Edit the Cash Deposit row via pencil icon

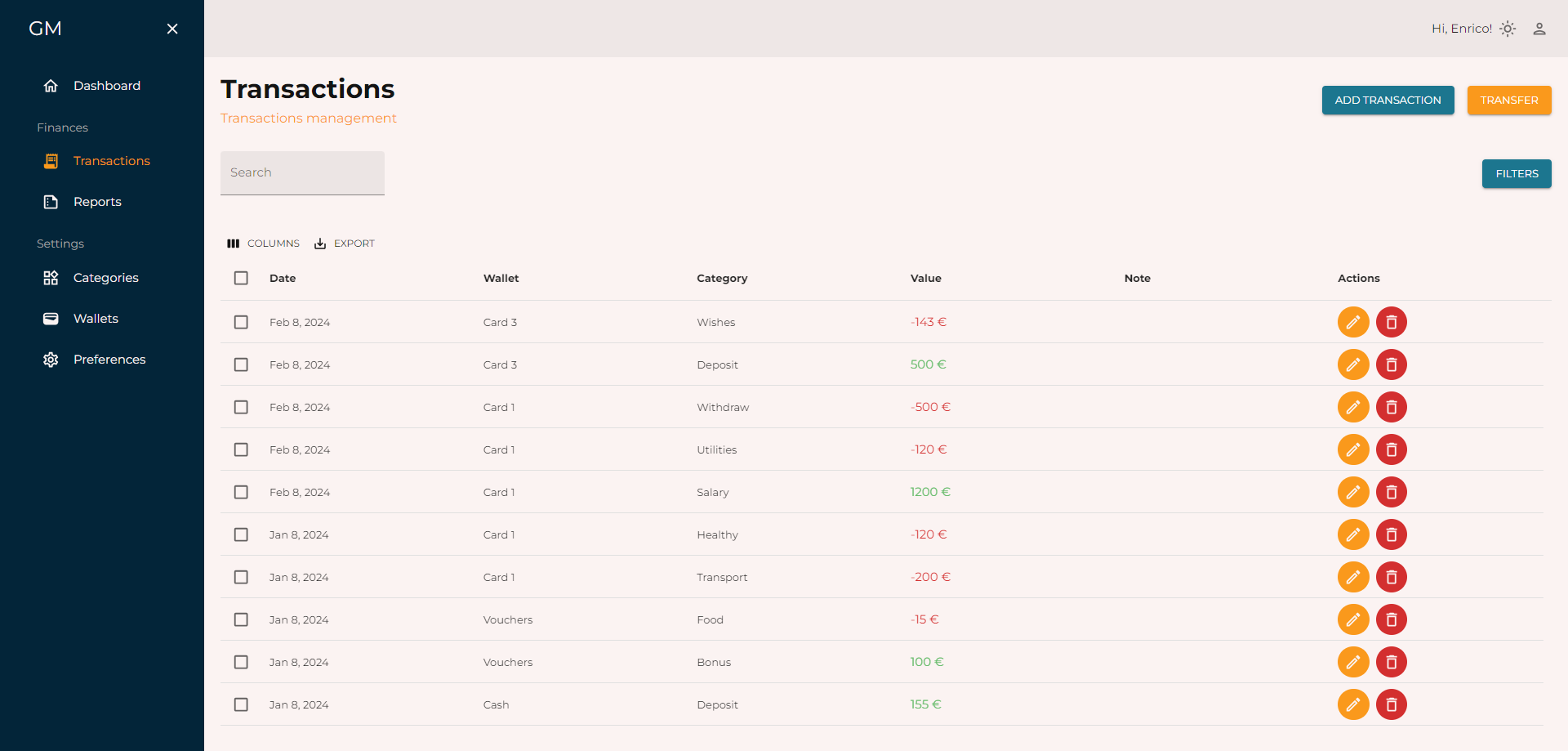click(1353, 704)
